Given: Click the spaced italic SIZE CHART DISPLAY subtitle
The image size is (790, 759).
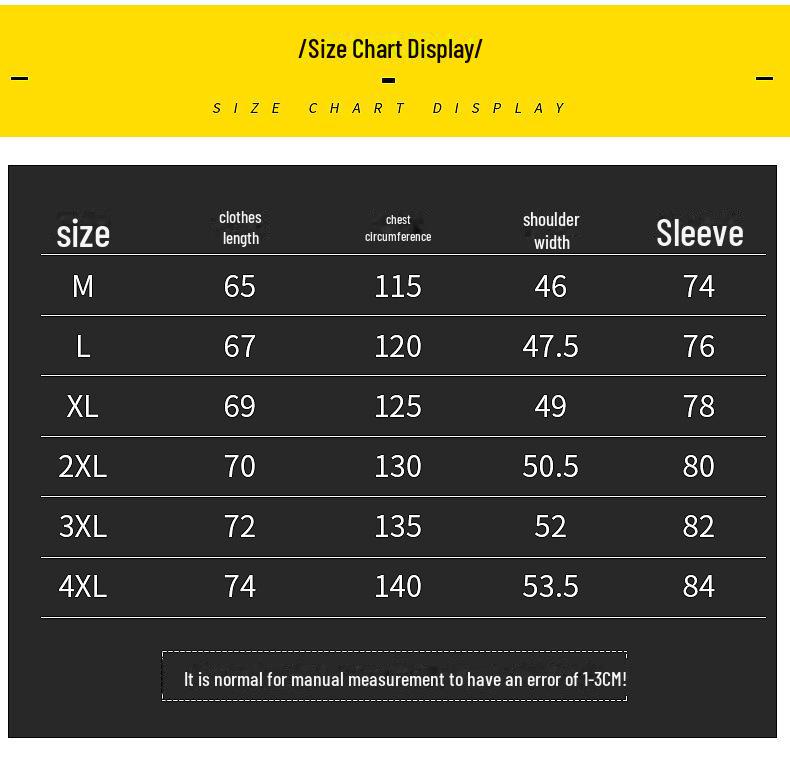Looking at the screenshot, I should pos(390,108).
